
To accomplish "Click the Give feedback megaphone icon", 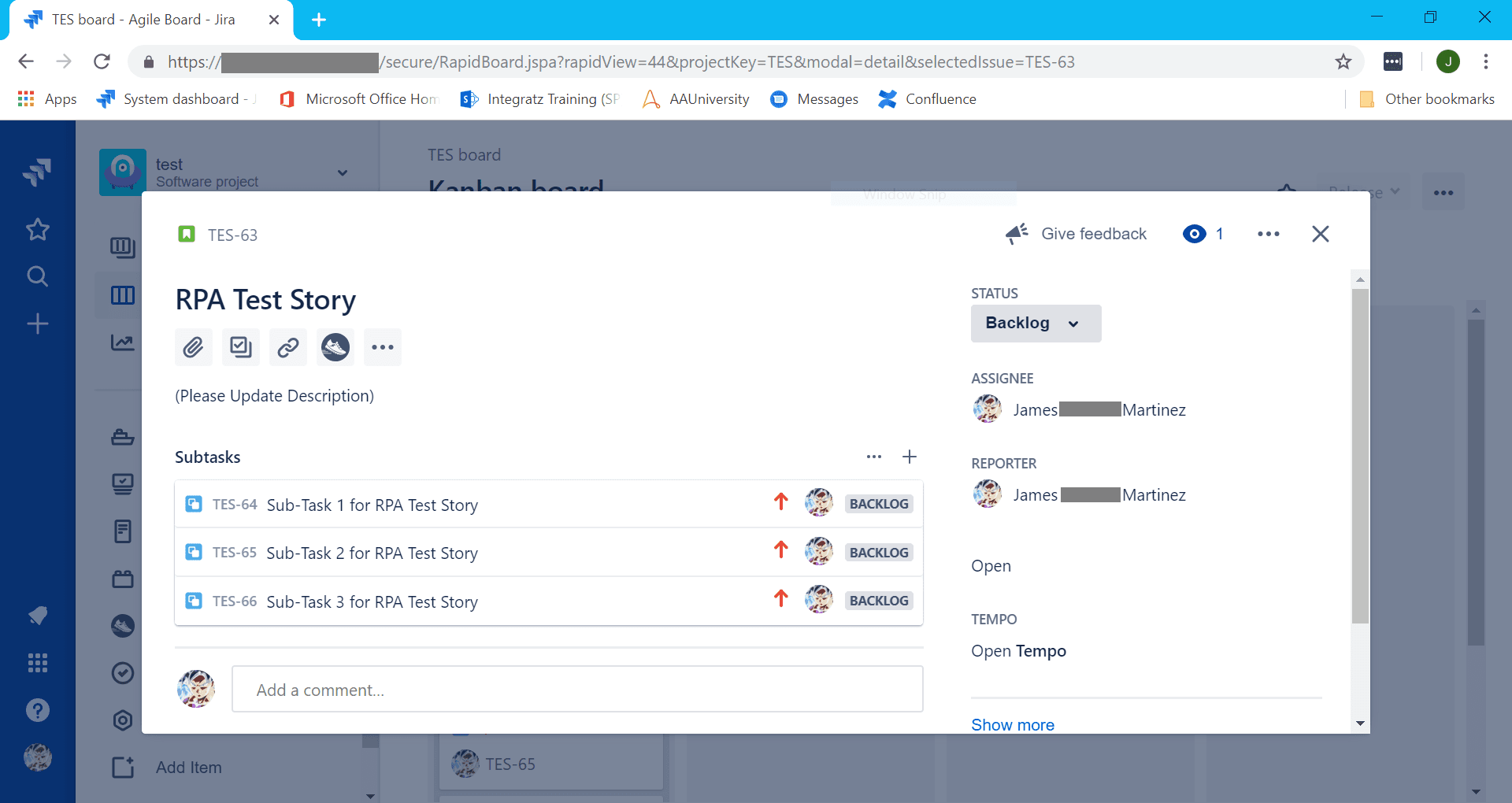I will point(1017,234).
